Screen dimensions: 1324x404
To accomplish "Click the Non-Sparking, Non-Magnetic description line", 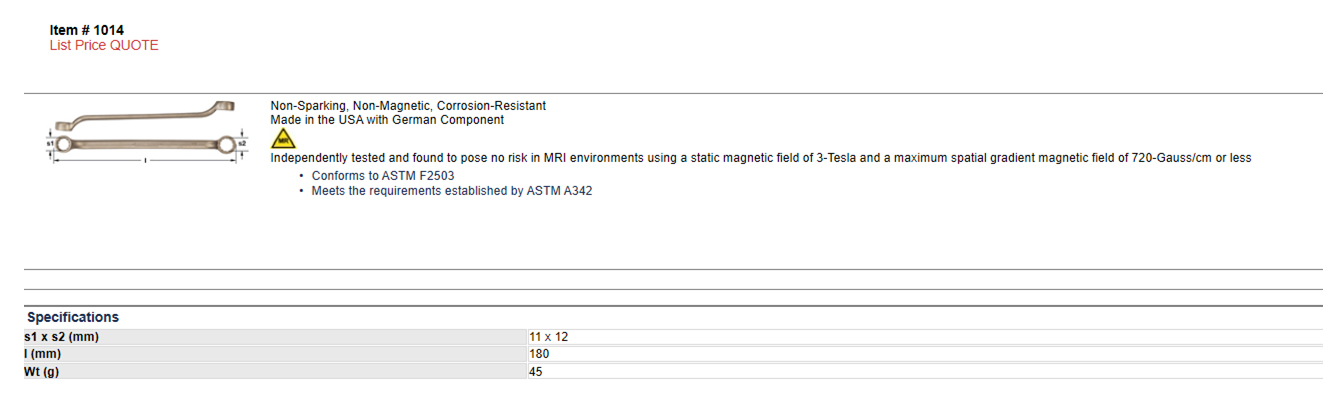I will tap(408, 105).
